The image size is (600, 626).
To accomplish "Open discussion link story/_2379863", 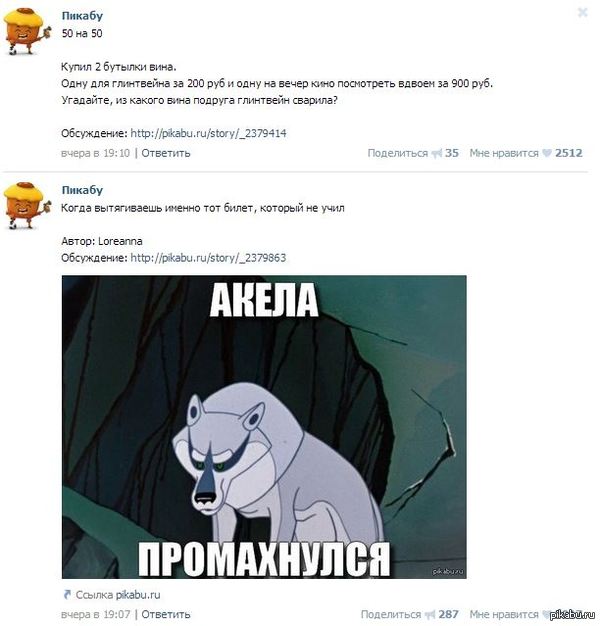I will [x=208, y=258].
